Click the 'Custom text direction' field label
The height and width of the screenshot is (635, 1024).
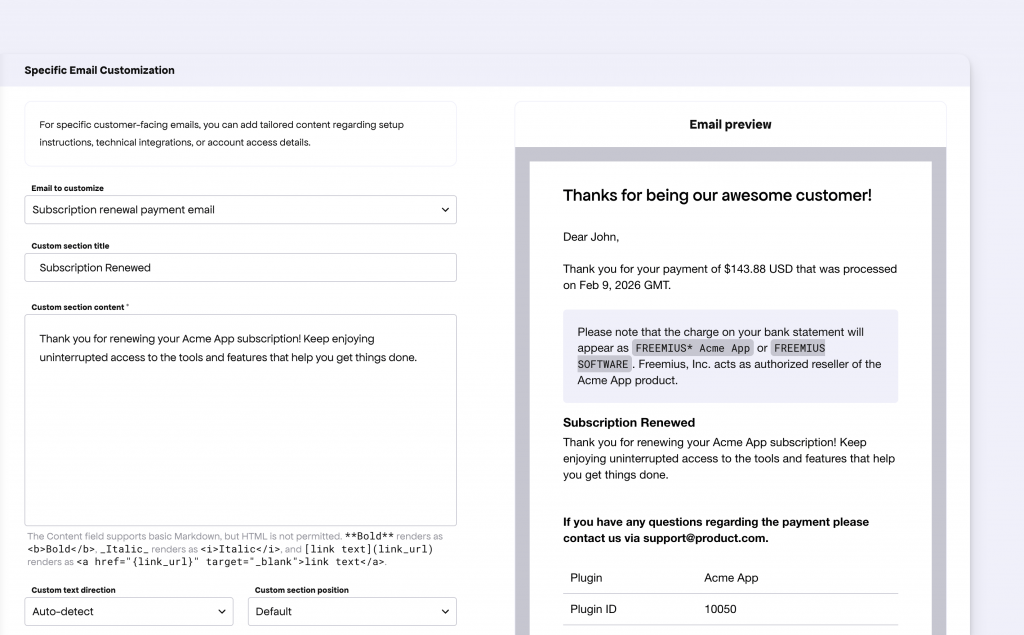click(x=73, y=590)
